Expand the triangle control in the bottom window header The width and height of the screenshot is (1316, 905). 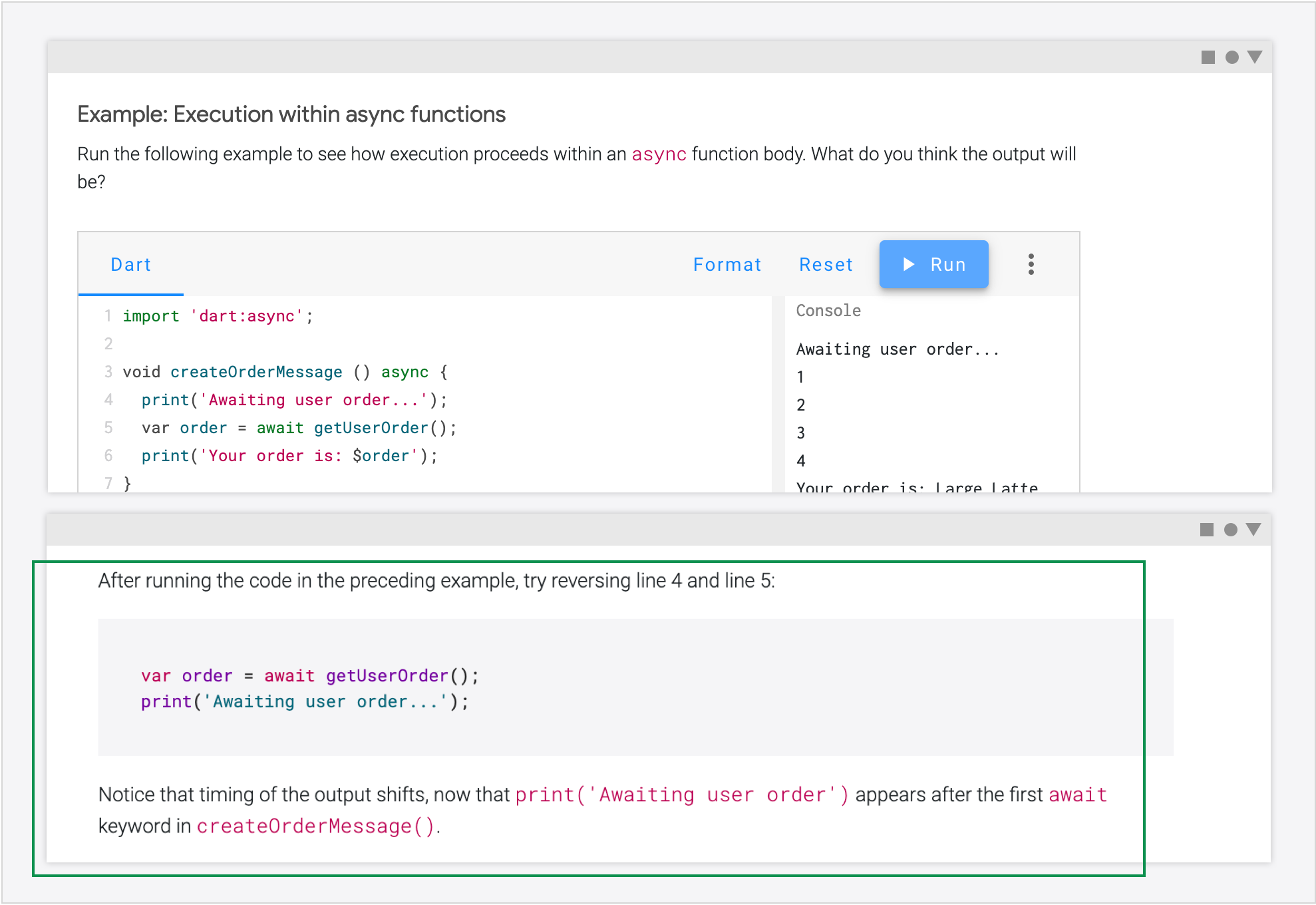(1254, 529)
